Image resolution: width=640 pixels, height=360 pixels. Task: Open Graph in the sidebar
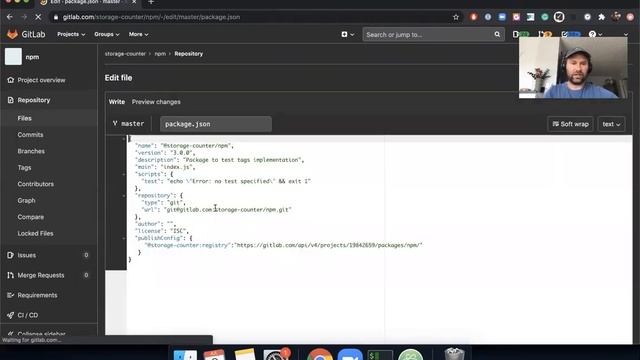(26, 200)
